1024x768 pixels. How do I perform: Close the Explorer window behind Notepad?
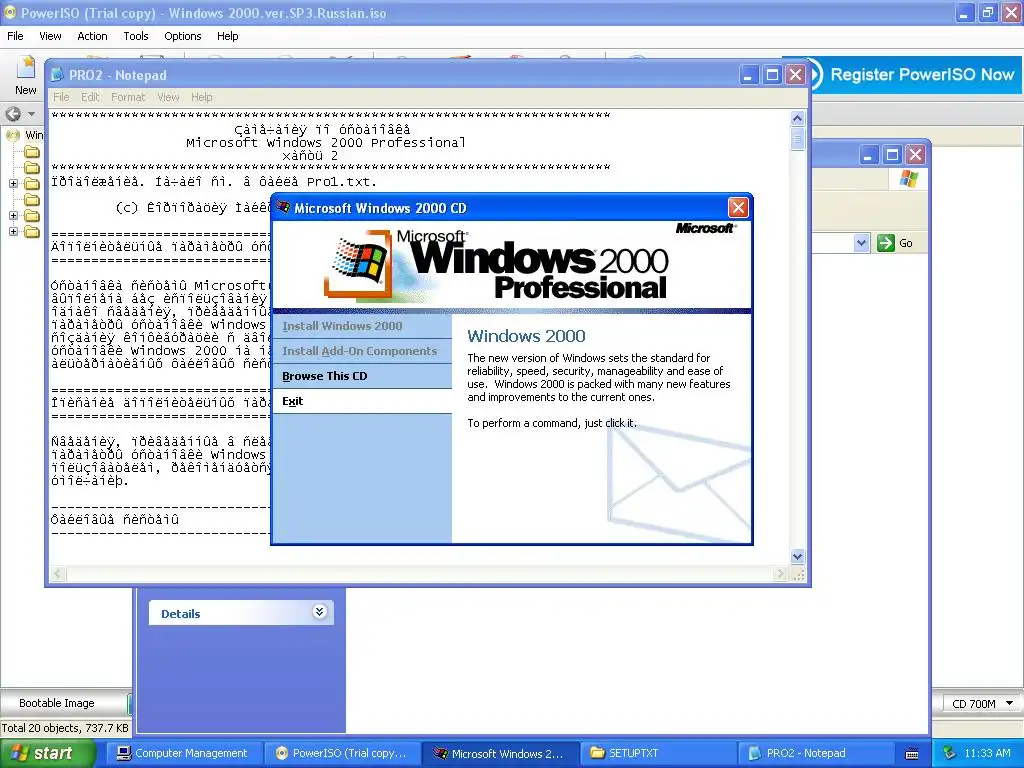tap(916, 155)
